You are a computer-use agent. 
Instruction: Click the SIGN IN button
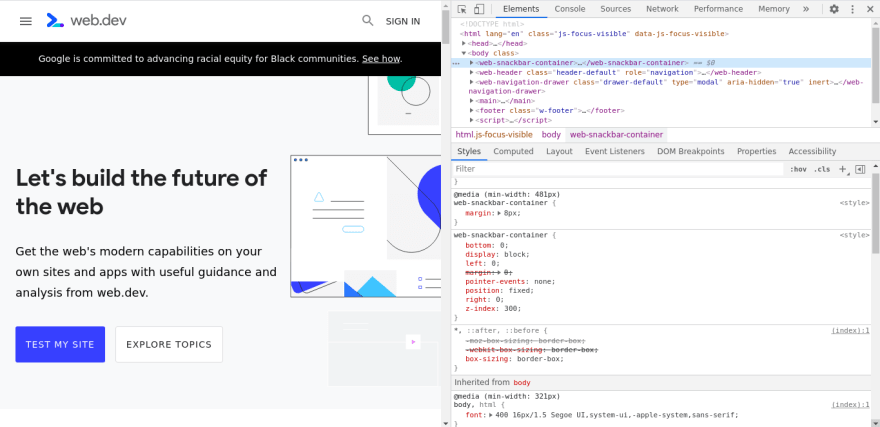pos(402,21)
